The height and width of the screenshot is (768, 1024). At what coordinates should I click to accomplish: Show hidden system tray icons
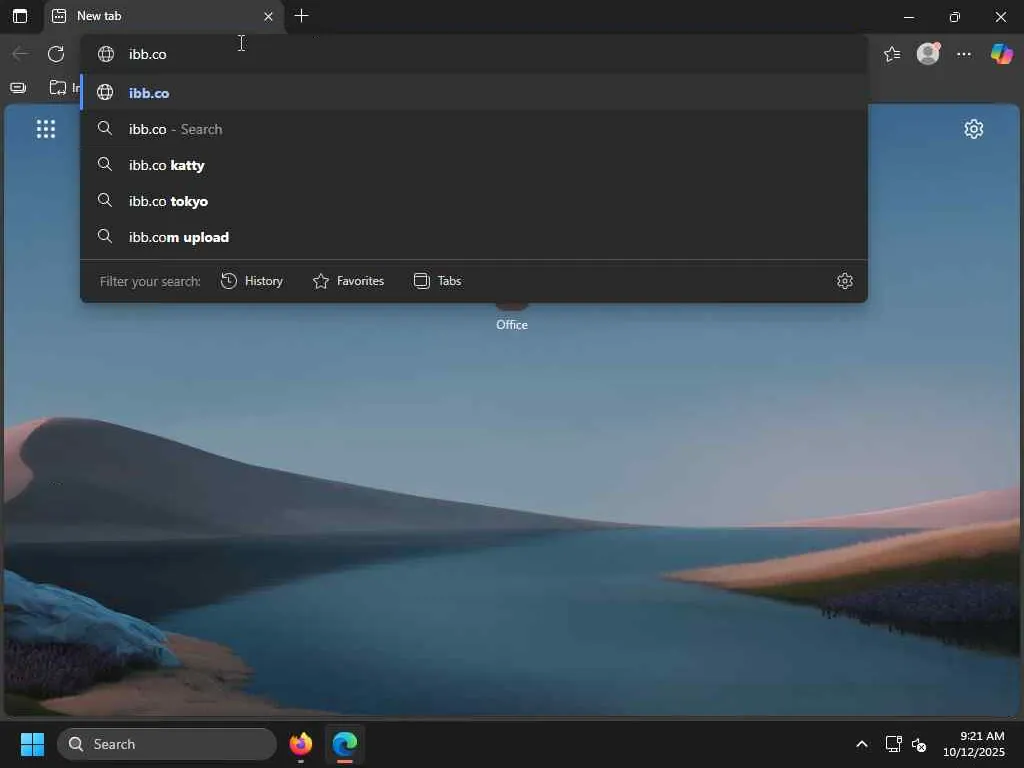click(x=861, y=744)
